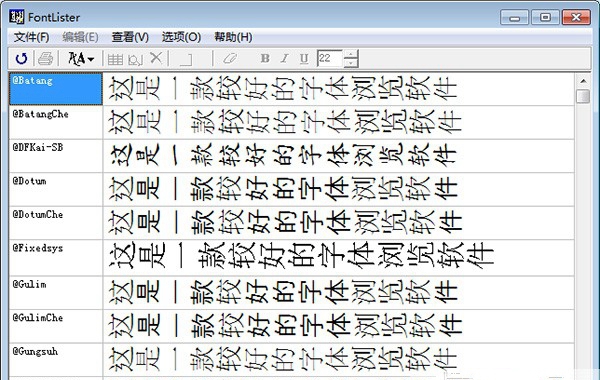Click the X delete icon in toolbar
600x380 pixels.
(x=156, y=58)
